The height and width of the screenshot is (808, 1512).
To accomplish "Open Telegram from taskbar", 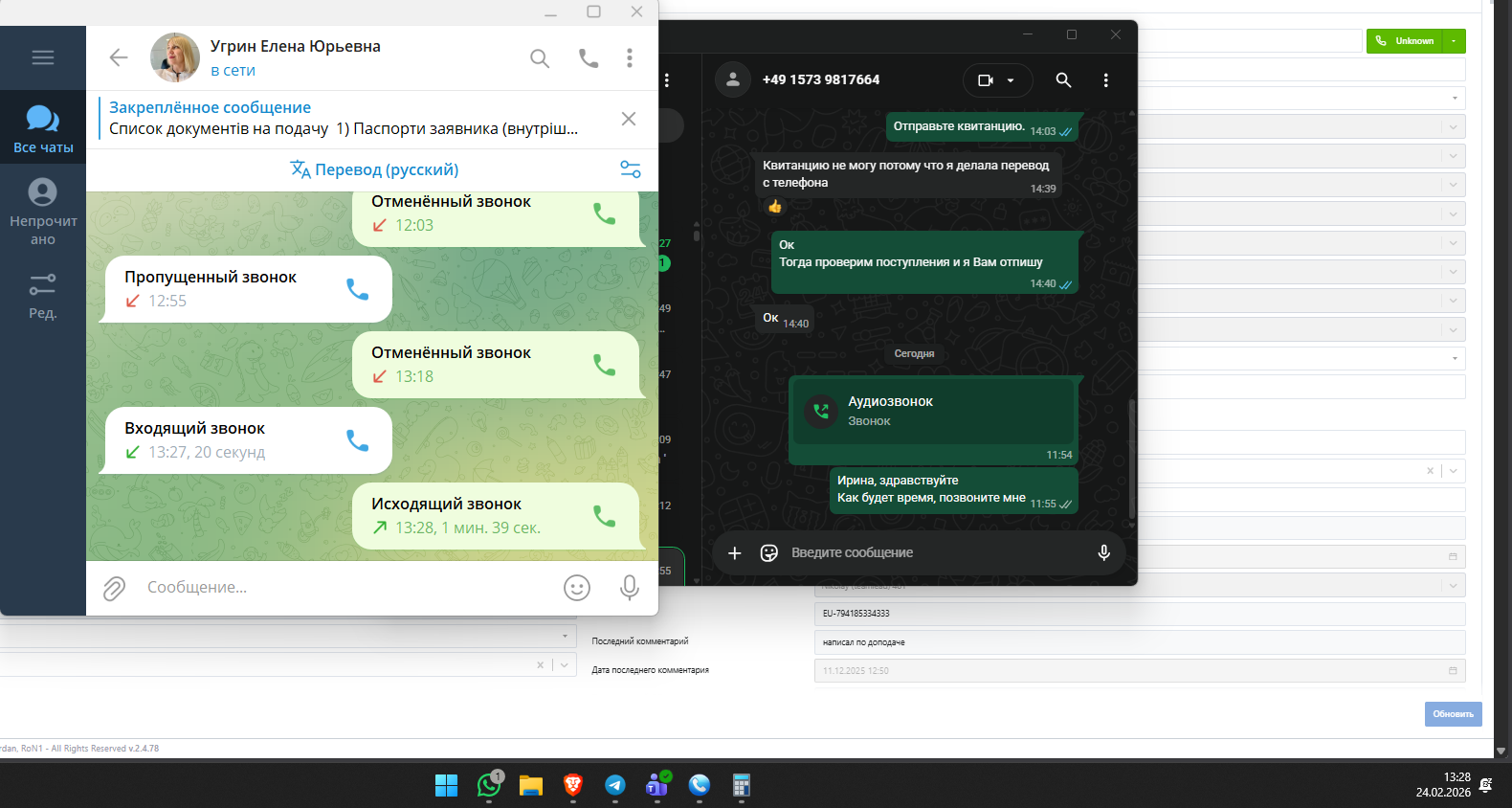I will coord(615,786).
